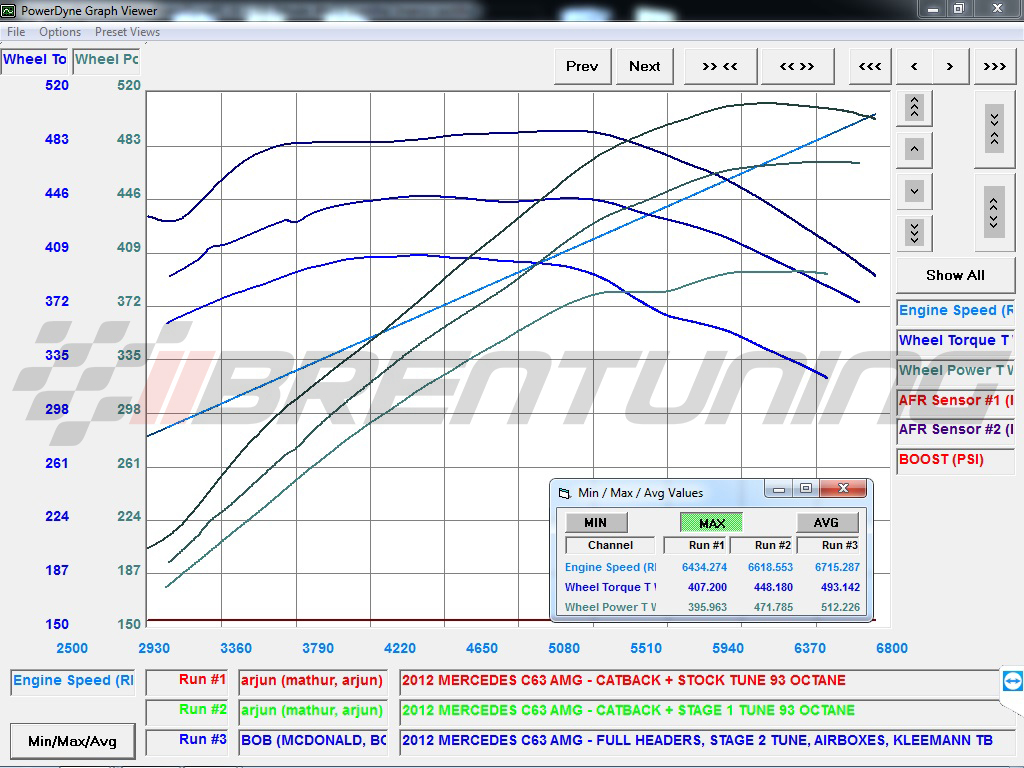The height and width of the screenshot is (768, 1024).
Task: Toggle the AFR Sensor #1 channel
Action: (956, 400)
